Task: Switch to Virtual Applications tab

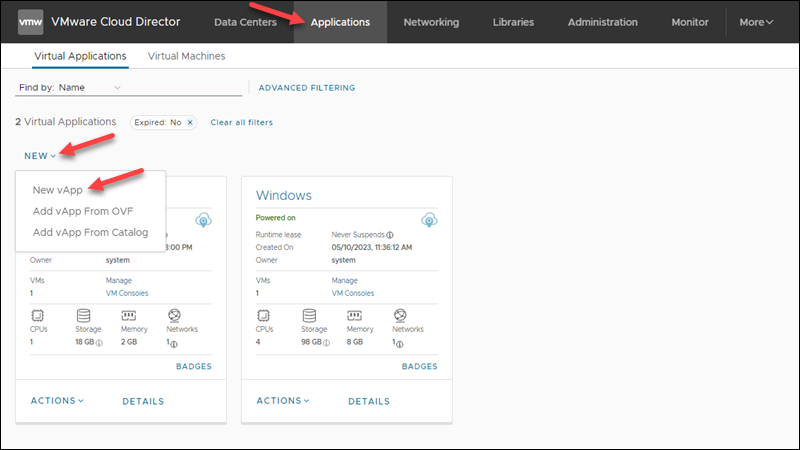Action: (80, 56)
